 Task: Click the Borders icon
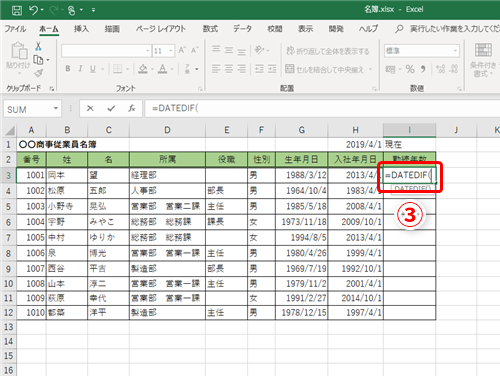117,69
